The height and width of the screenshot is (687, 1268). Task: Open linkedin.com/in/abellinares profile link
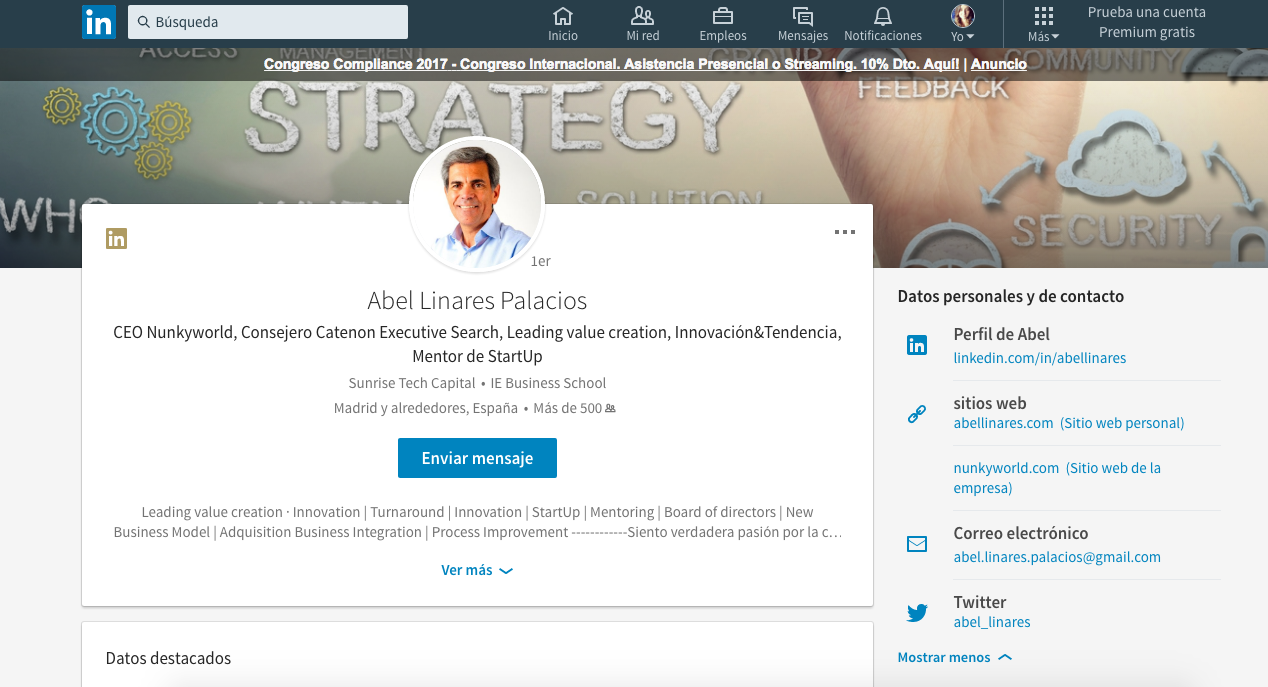click(x=1040, y=358)
